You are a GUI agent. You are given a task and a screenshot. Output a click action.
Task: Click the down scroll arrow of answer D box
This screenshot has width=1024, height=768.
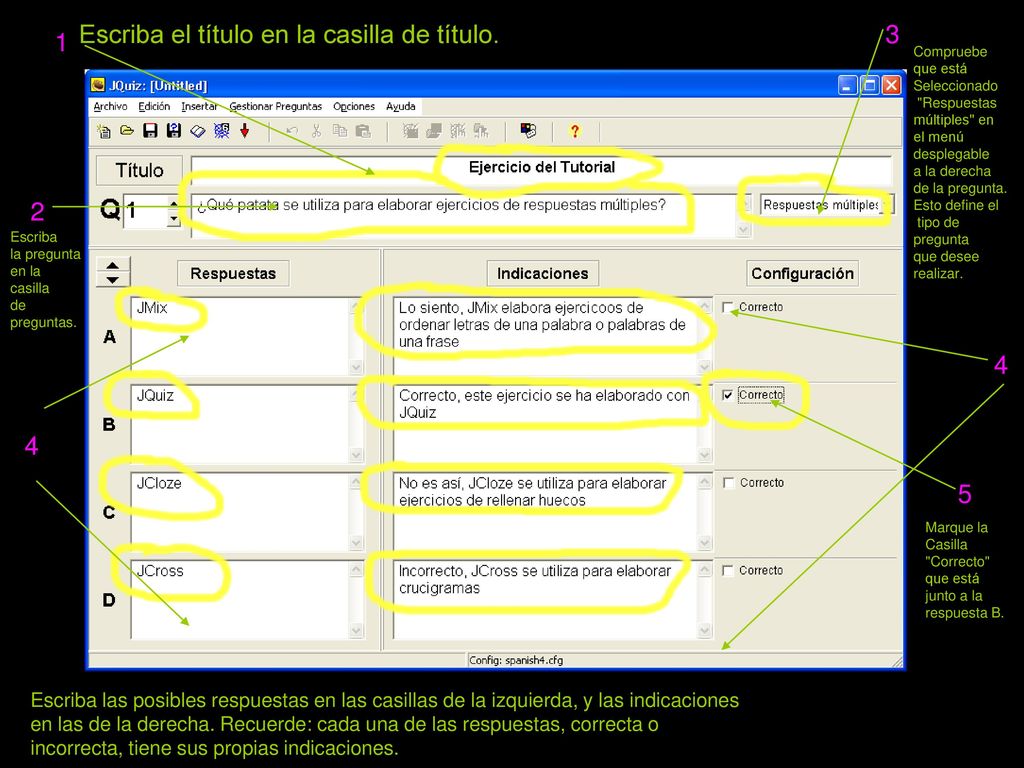(356, 630)
